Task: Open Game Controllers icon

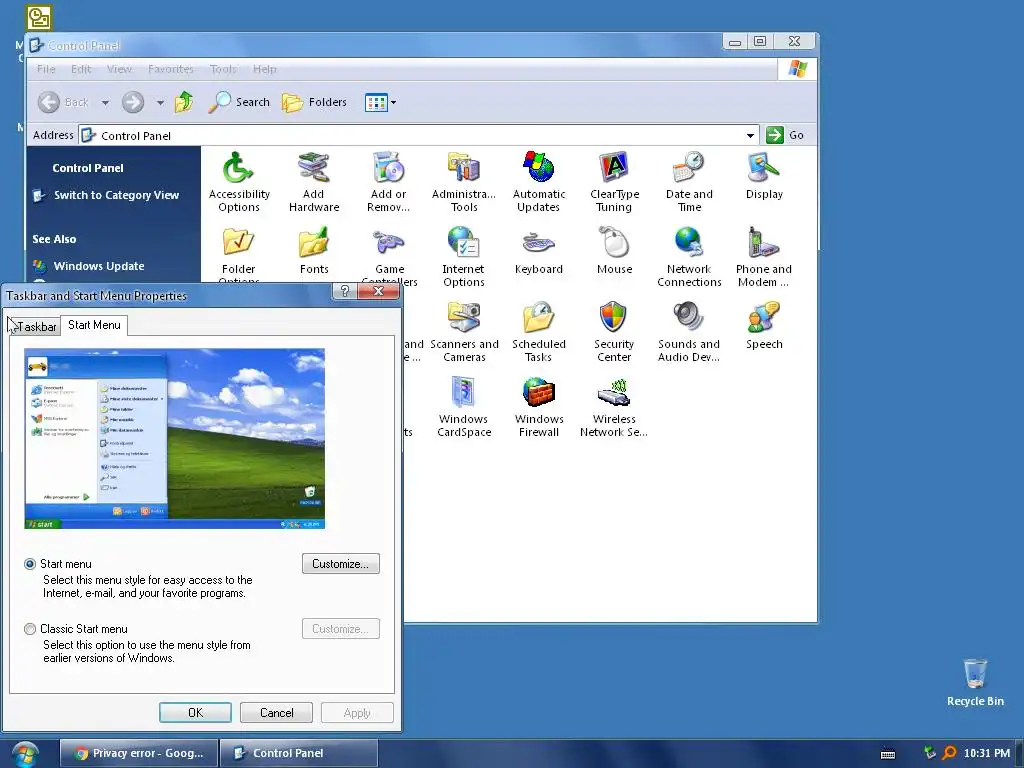Action: 389,255
